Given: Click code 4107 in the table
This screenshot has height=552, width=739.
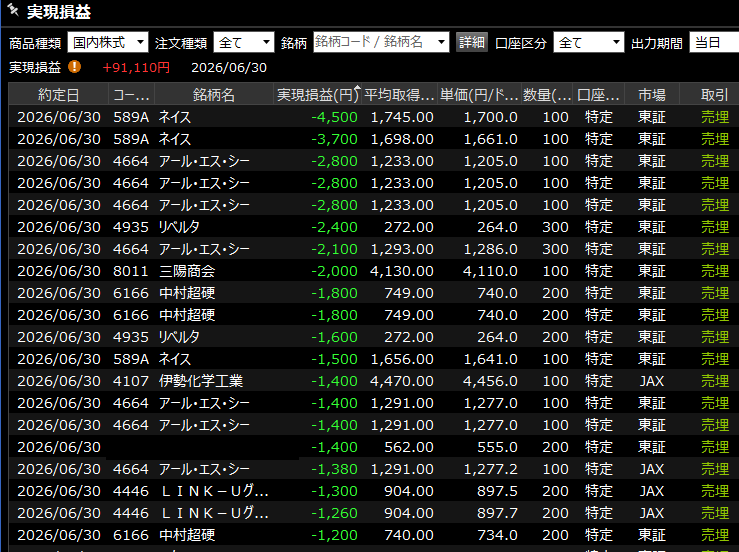Looking at the screenshot, I should [x=131, y=381].
